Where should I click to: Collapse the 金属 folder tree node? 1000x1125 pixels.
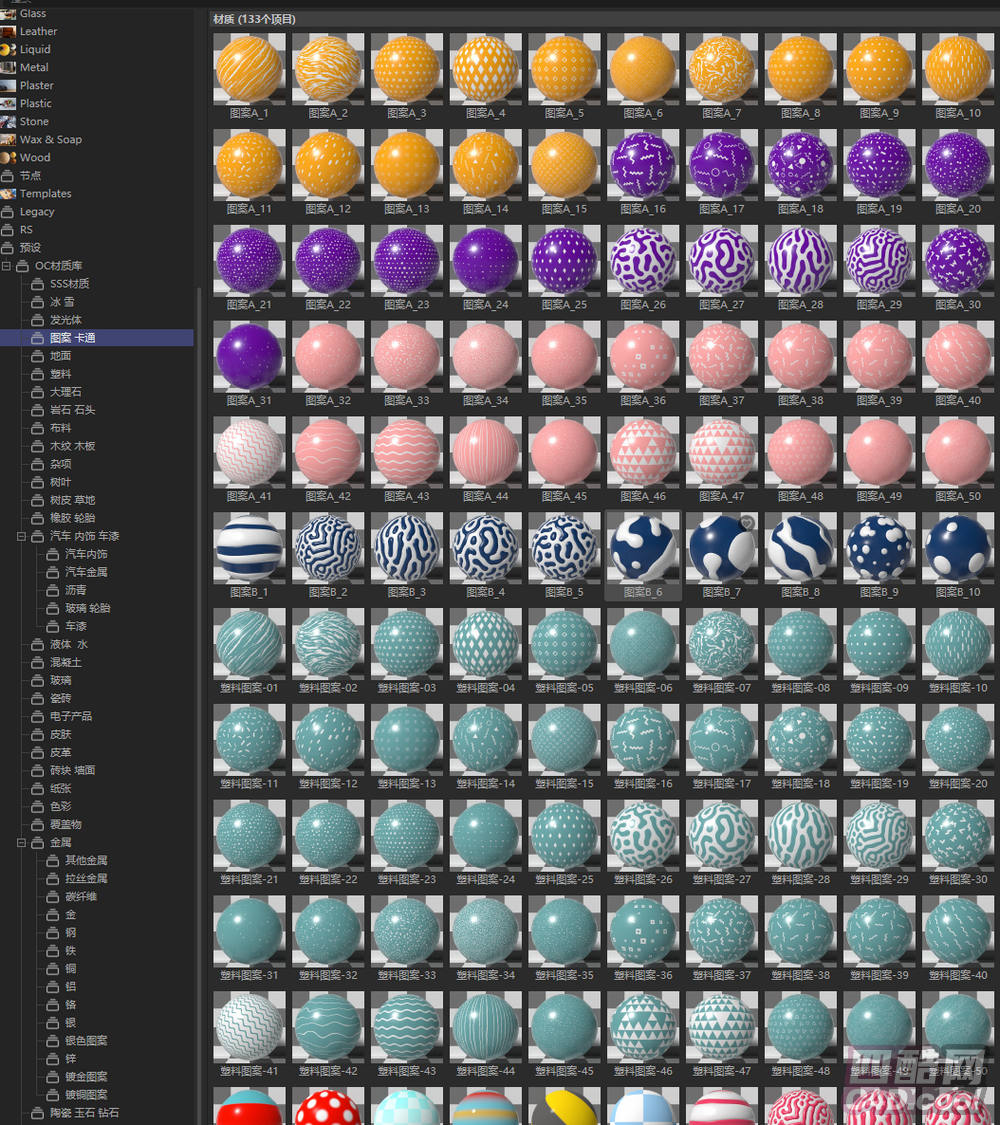[x=22, y=842]
